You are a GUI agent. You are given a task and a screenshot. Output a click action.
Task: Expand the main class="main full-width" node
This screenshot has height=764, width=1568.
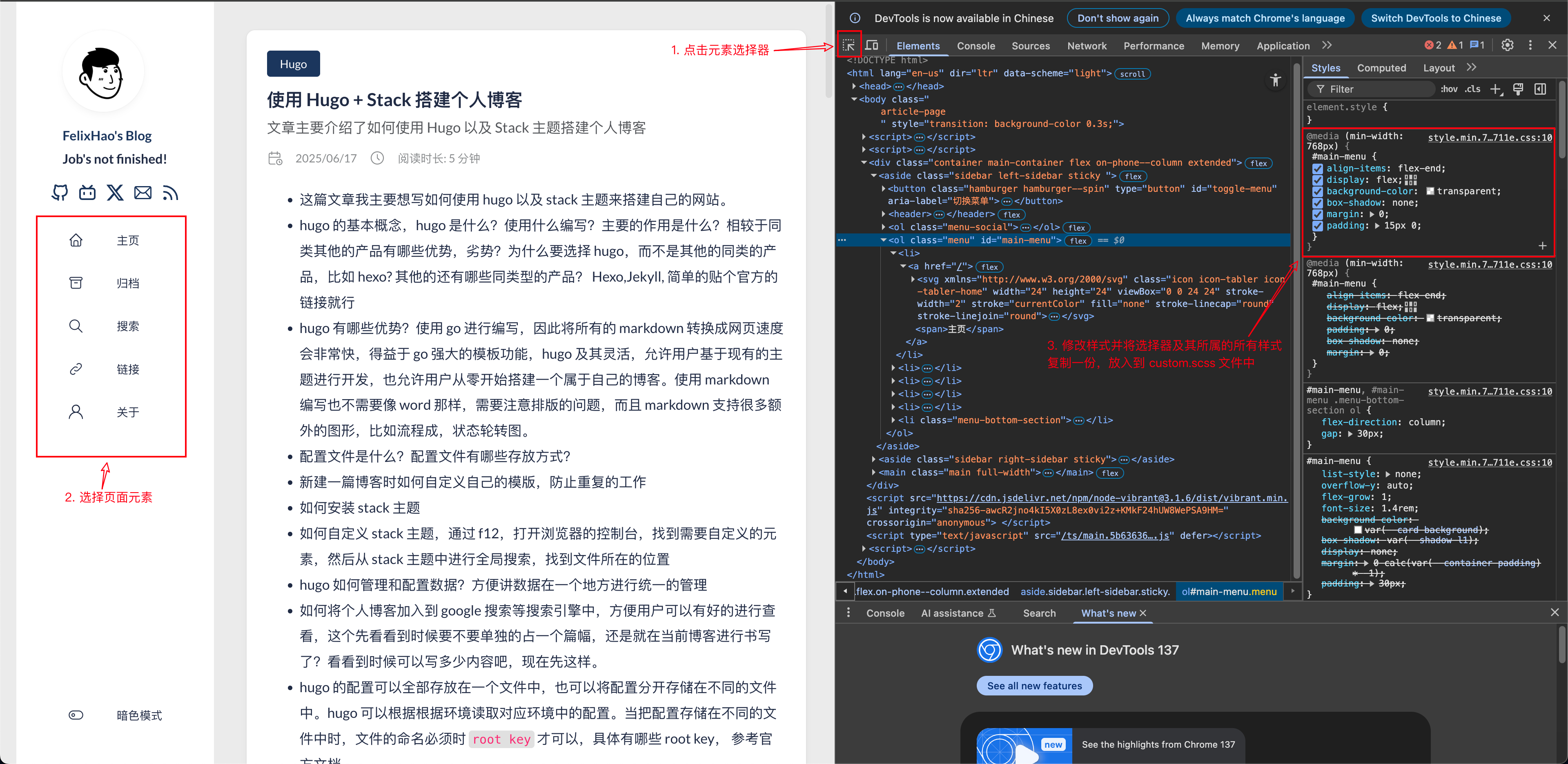(873, 472)
